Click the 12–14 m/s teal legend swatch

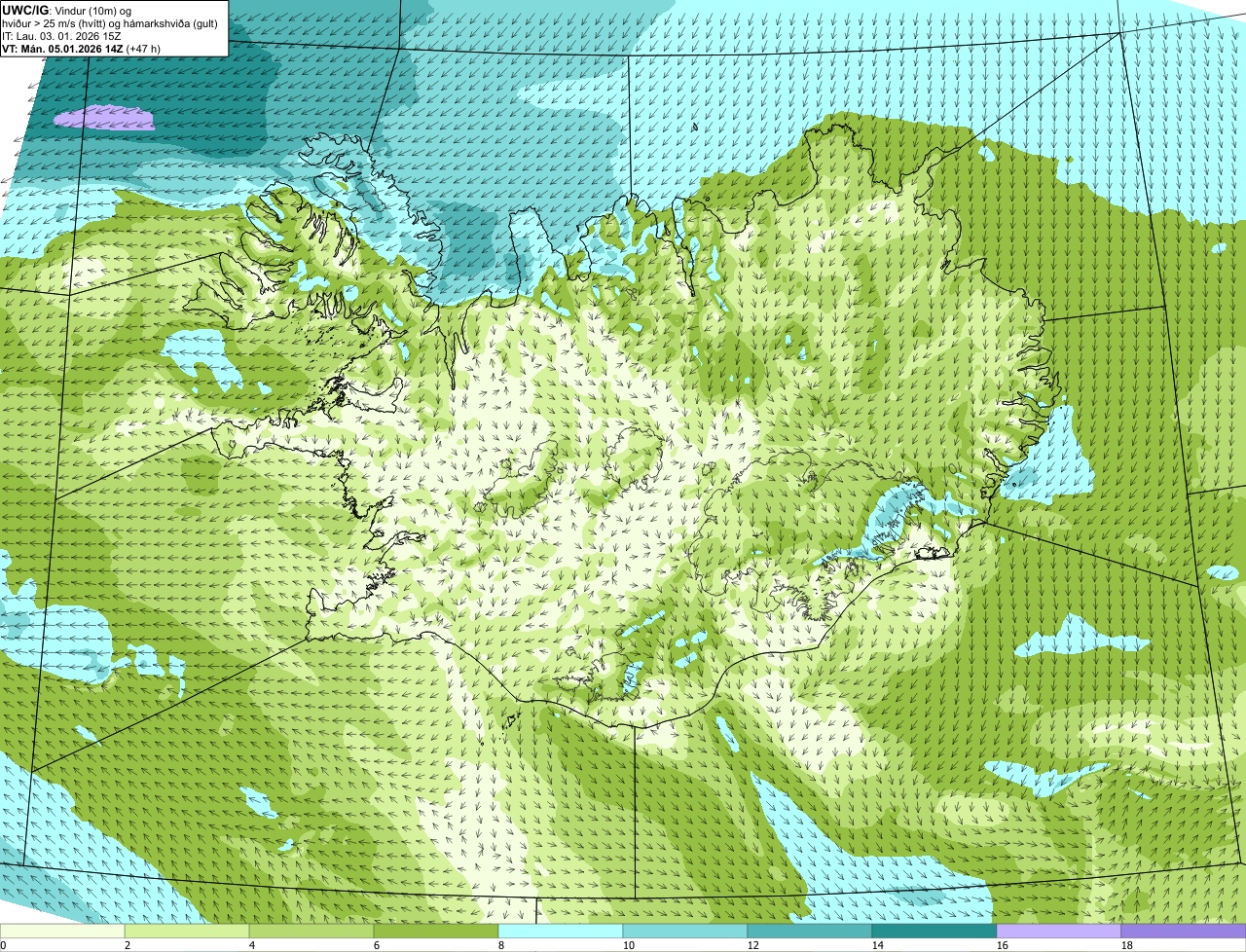tap(810, 932)
